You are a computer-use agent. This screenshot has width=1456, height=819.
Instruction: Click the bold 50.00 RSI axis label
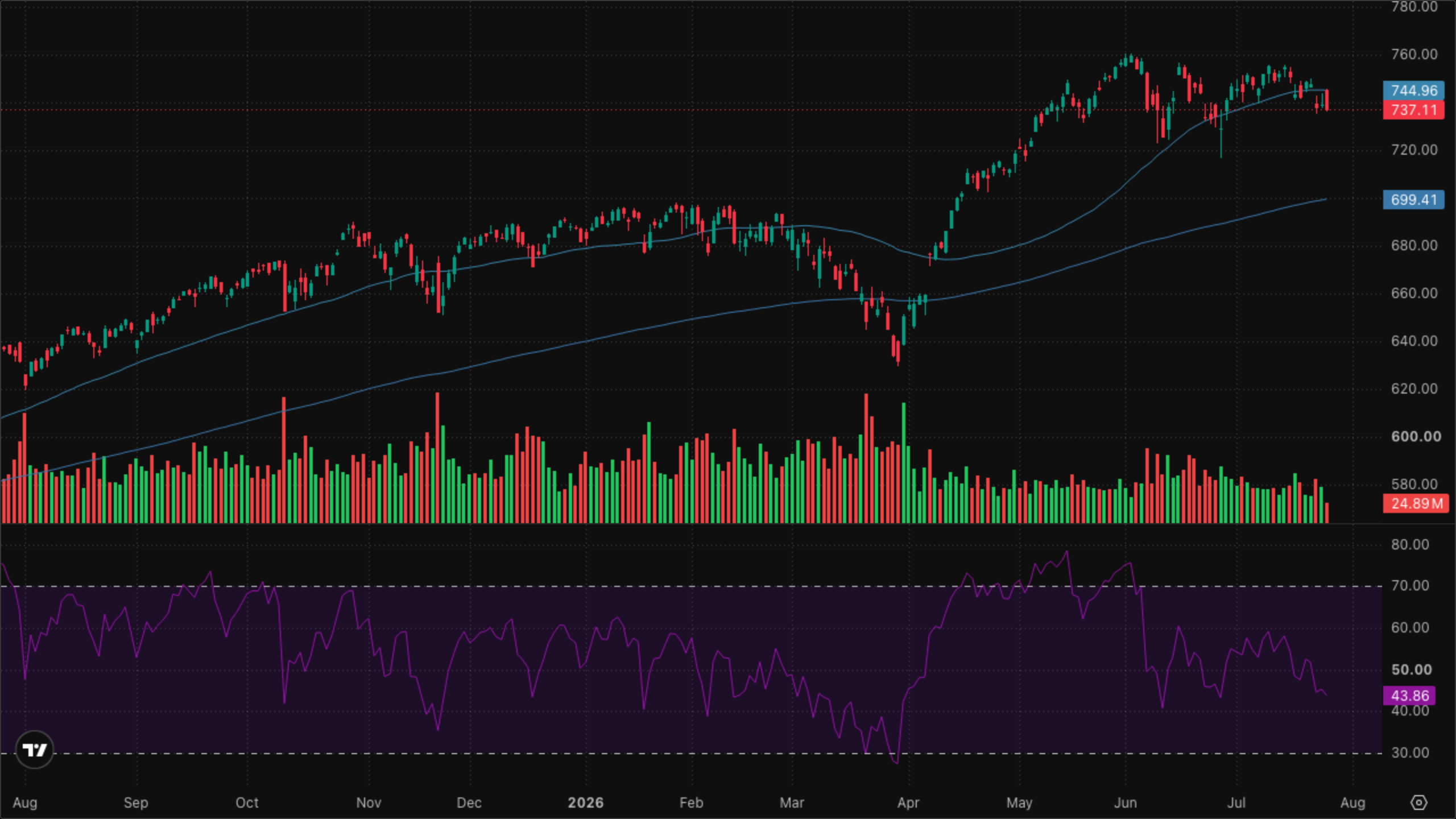click(x=1412, y=669)
